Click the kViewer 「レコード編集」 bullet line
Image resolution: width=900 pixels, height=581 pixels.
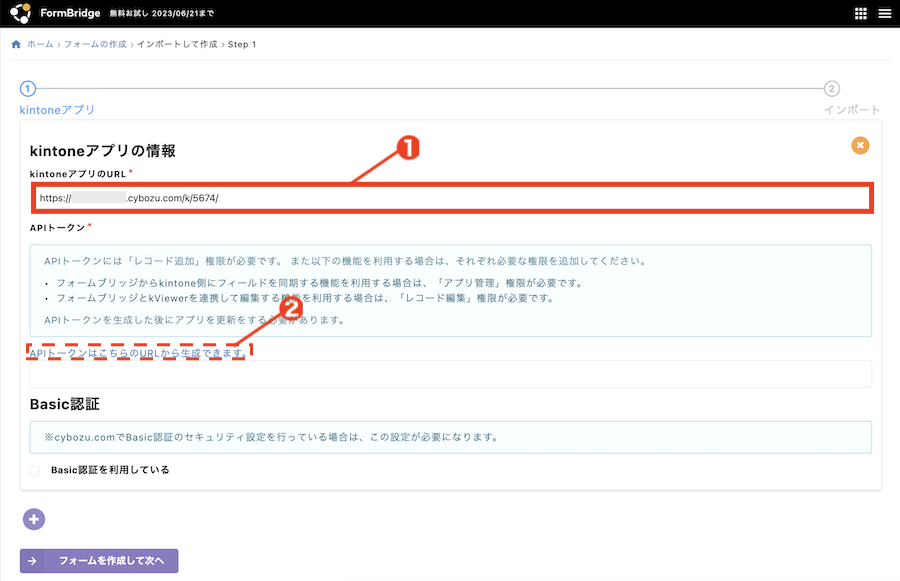click(x=305, y=298)
